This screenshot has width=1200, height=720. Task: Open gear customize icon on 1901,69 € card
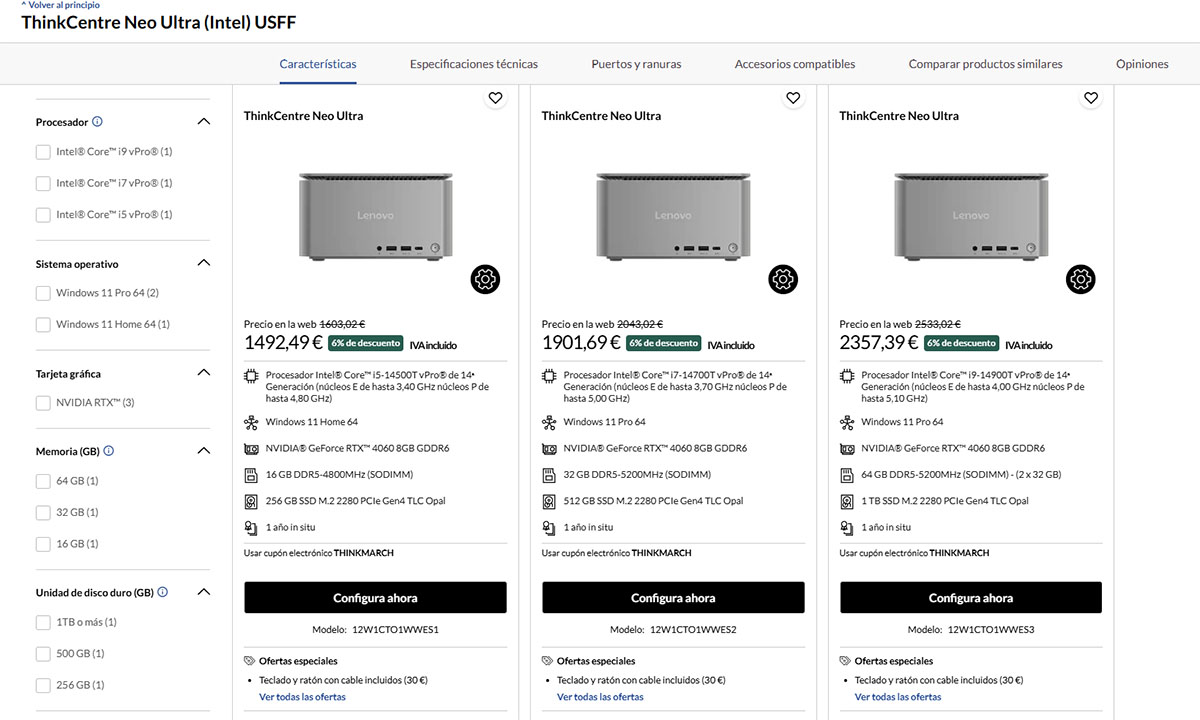[783, 280]
